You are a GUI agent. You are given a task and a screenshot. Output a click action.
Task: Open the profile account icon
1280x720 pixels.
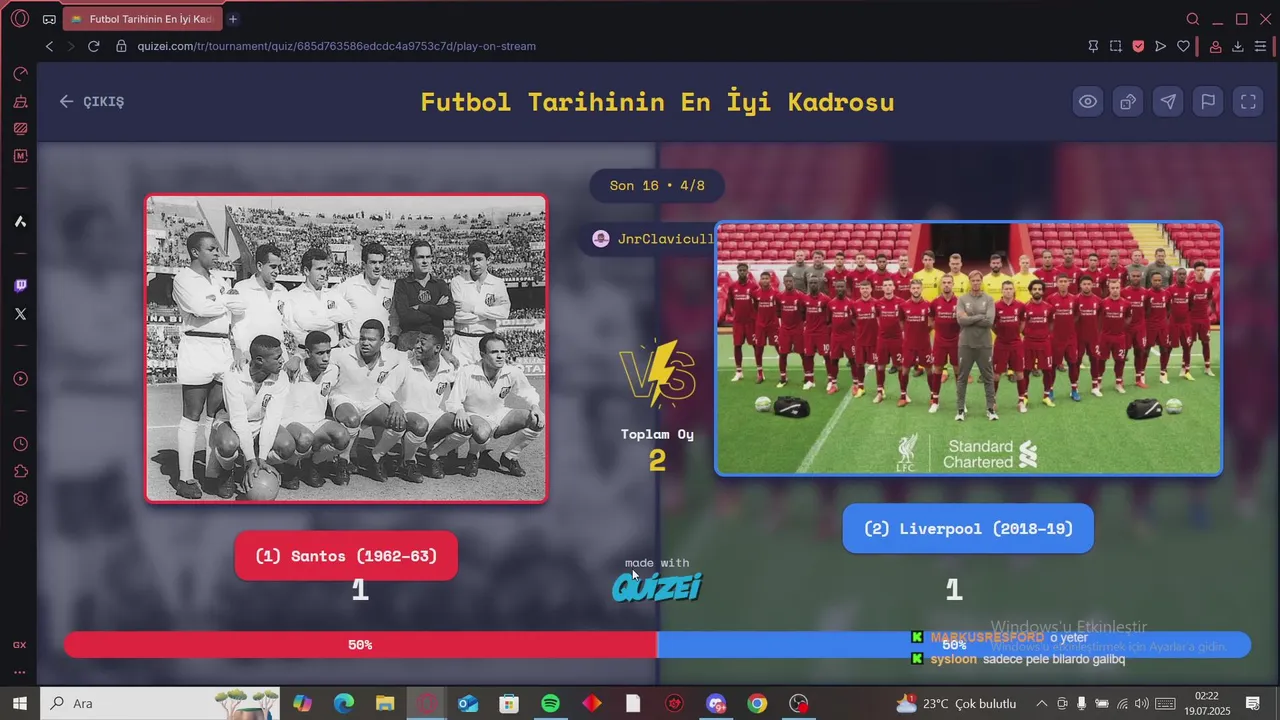click(x=1215, y=46)
